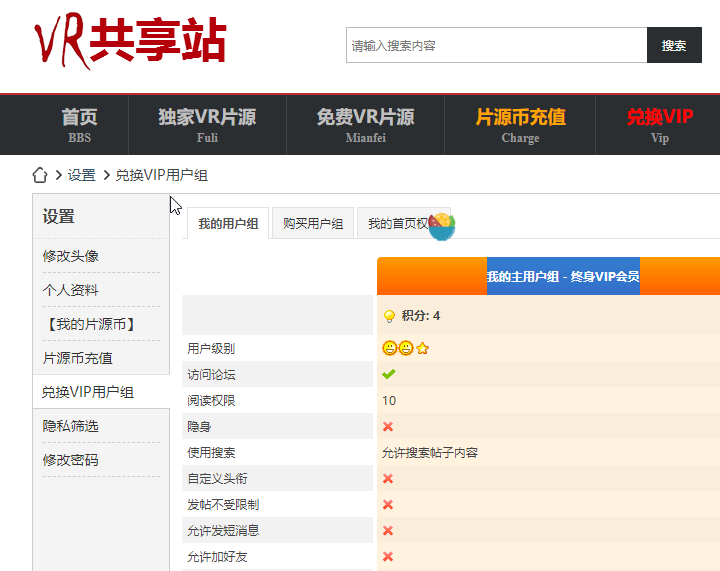Open 免费VR片源 Mianfei navigation item

366,125
